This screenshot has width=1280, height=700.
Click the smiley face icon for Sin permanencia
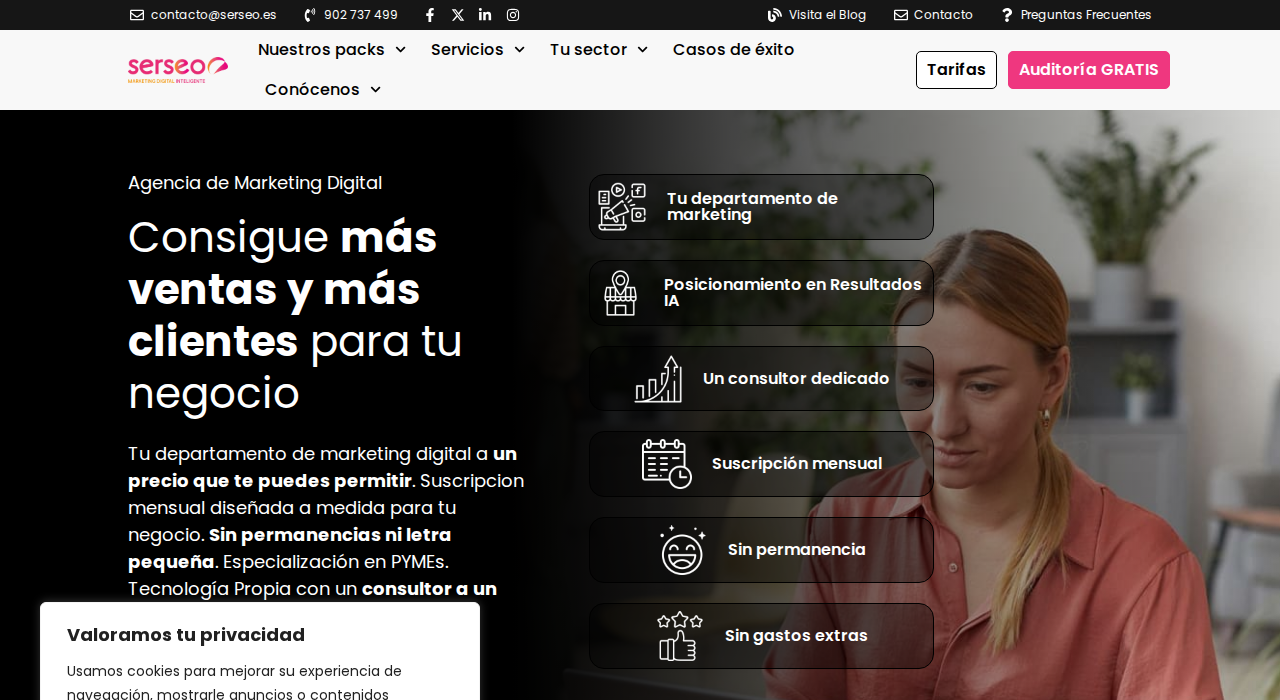coord(683,550)
